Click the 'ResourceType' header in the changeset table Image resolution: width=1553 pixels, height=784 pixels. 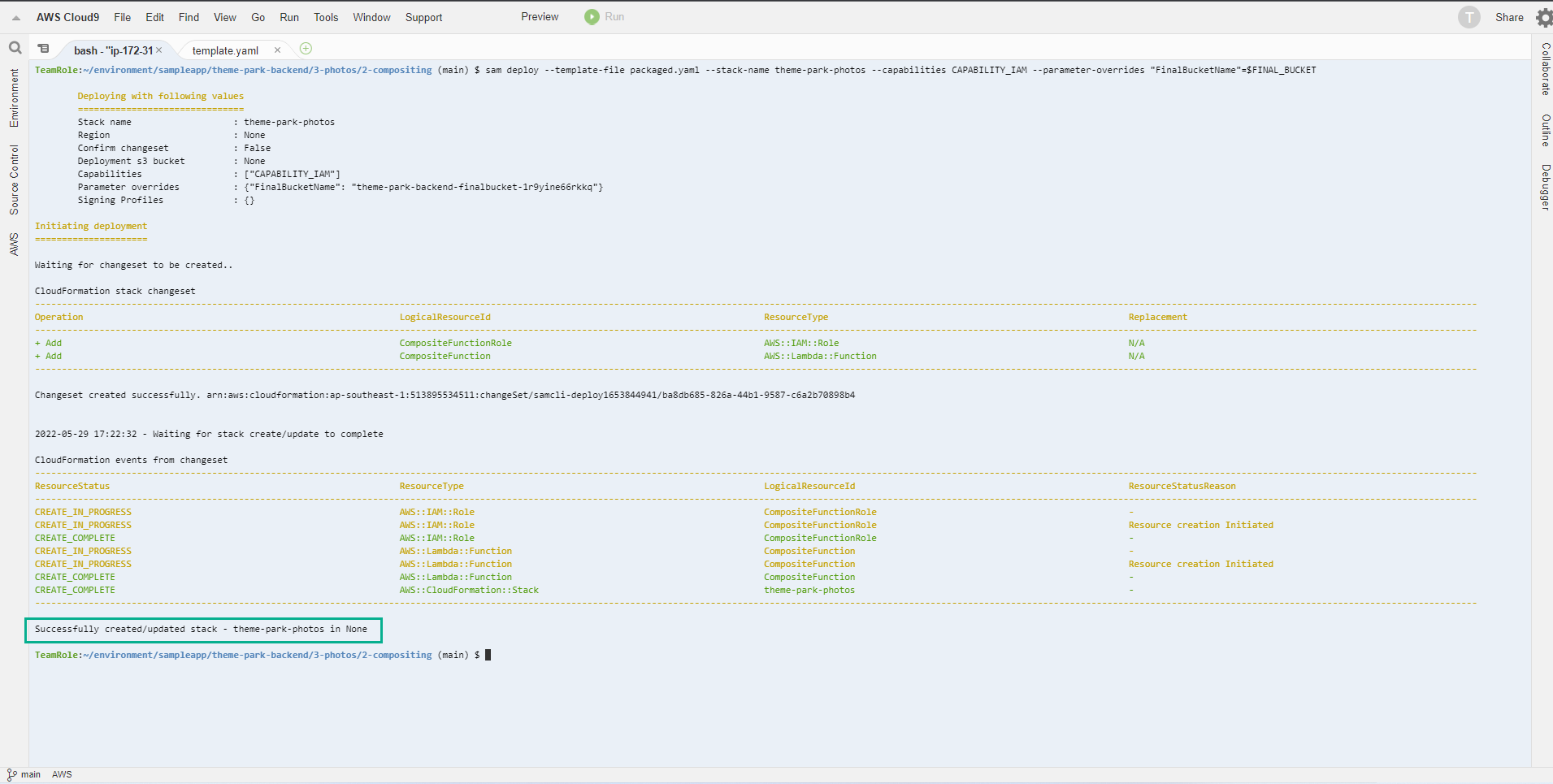796,317
